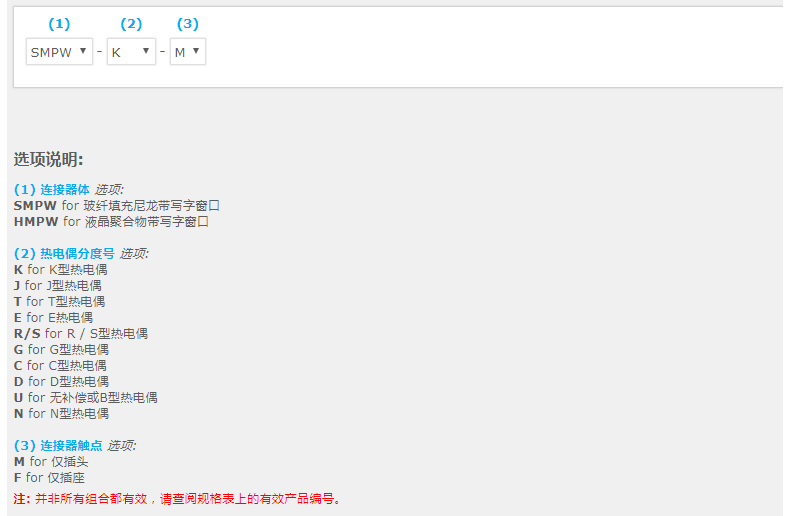Open the SMPW connector body dropdown
The image size is (790, 516).
pyautogui.click(x=59, y=52)
